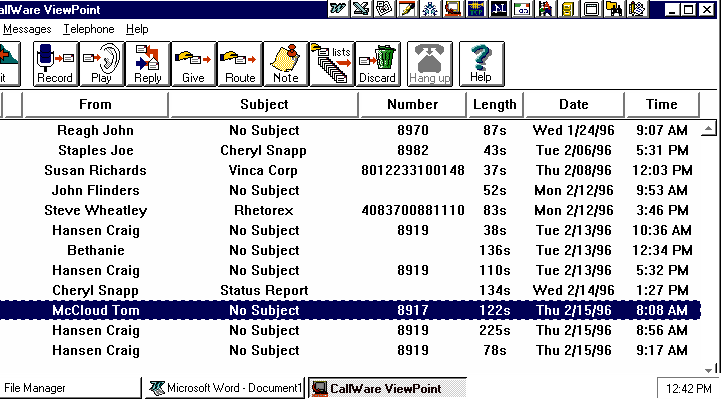Image resolution: width=721 pixels, height=401 pixels.
Task: Click the Reply toolbar button
Action: (x=148, y=64)
